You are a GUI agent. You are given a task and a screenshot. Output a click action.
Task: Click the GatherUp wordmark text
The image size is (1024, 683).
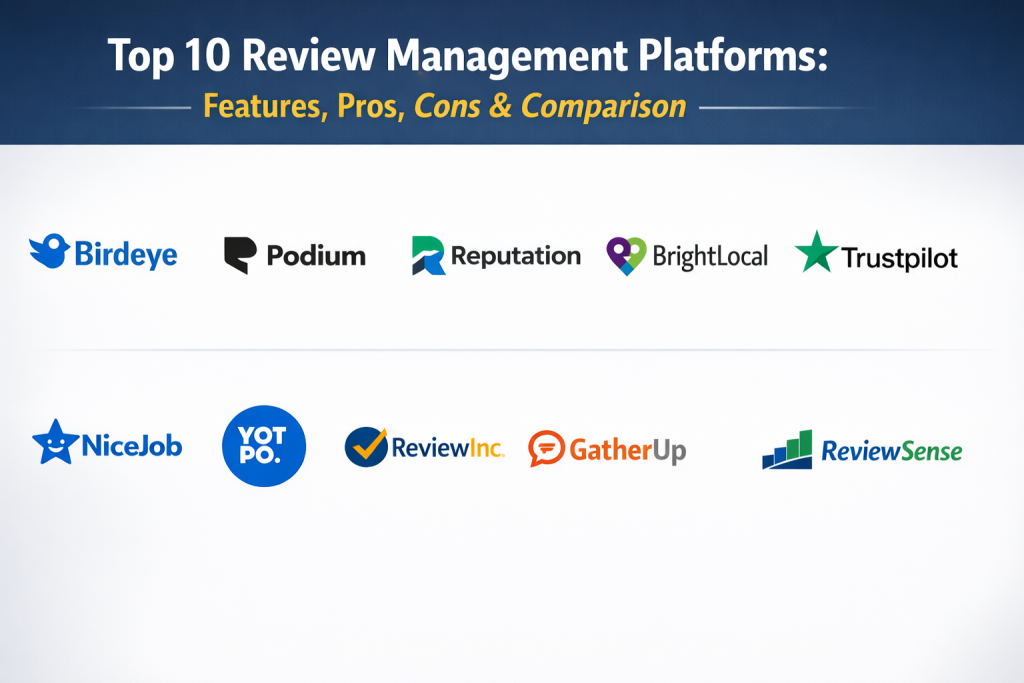(x=627, y=450)
